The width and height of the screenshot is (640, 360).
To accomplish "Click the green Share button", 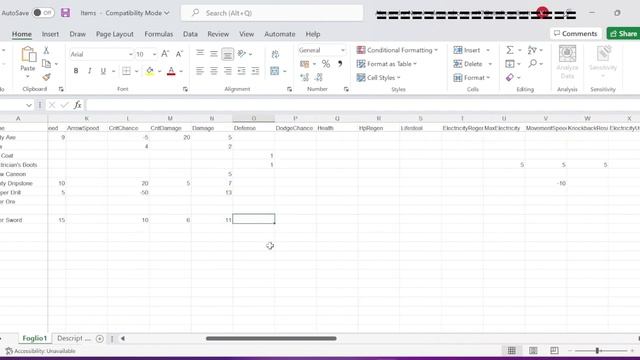I will point(623,33).
